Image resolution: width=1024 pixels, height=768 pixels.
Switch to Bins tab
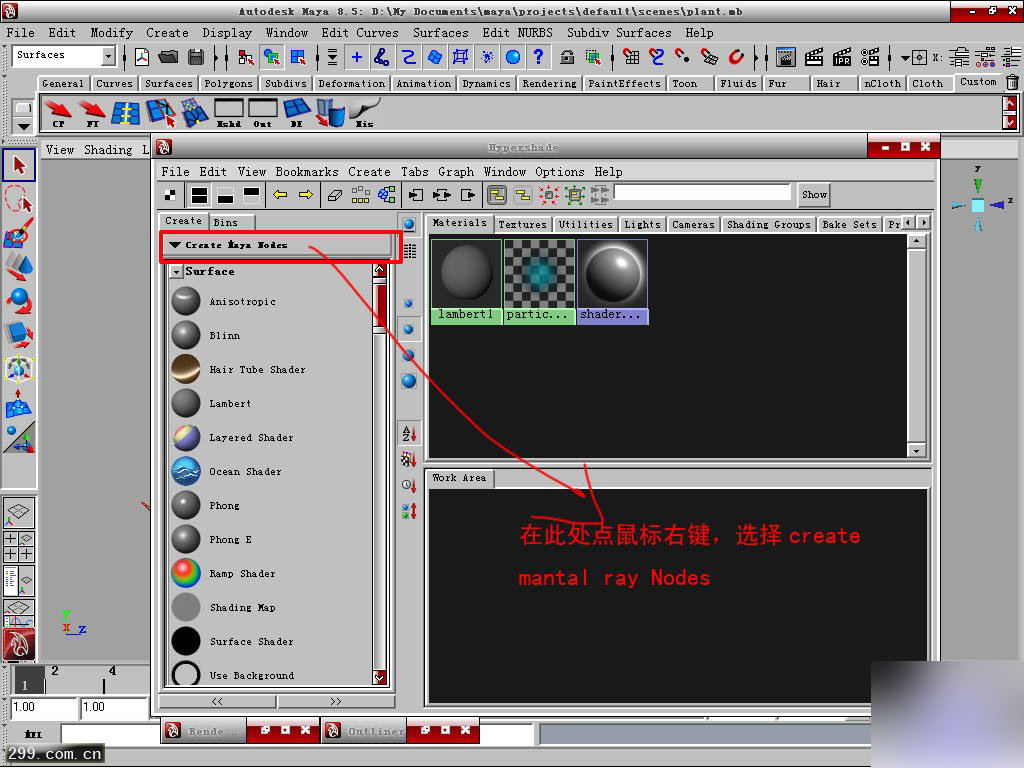click(226, 222)
